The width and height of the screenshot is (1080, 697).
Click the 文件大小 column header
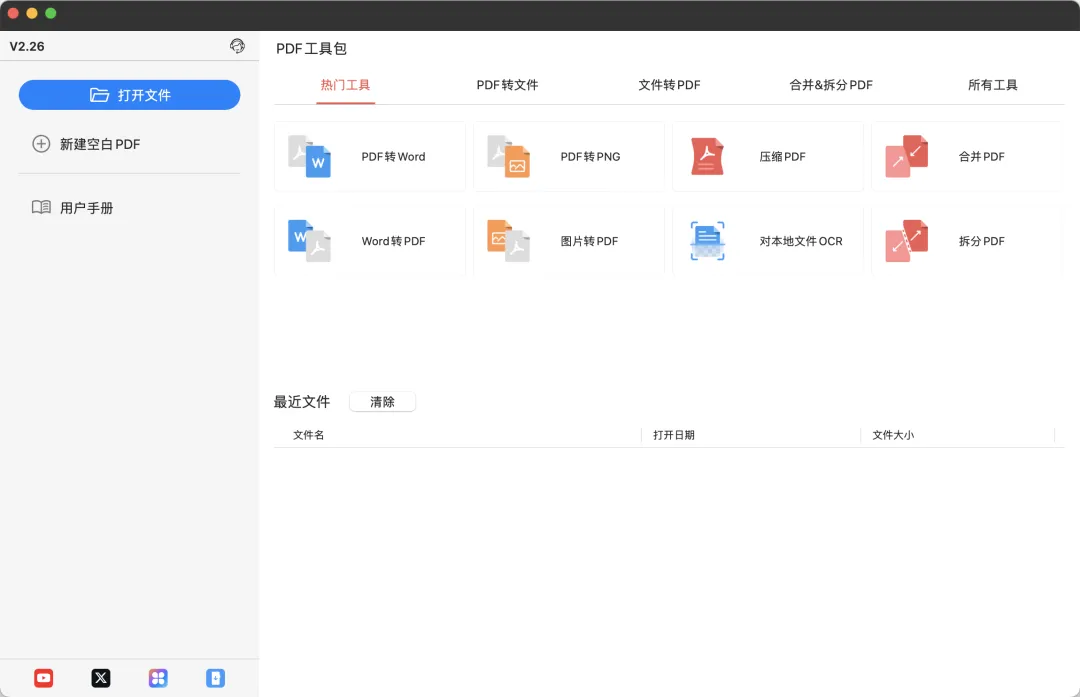click(x=893, y=435)
